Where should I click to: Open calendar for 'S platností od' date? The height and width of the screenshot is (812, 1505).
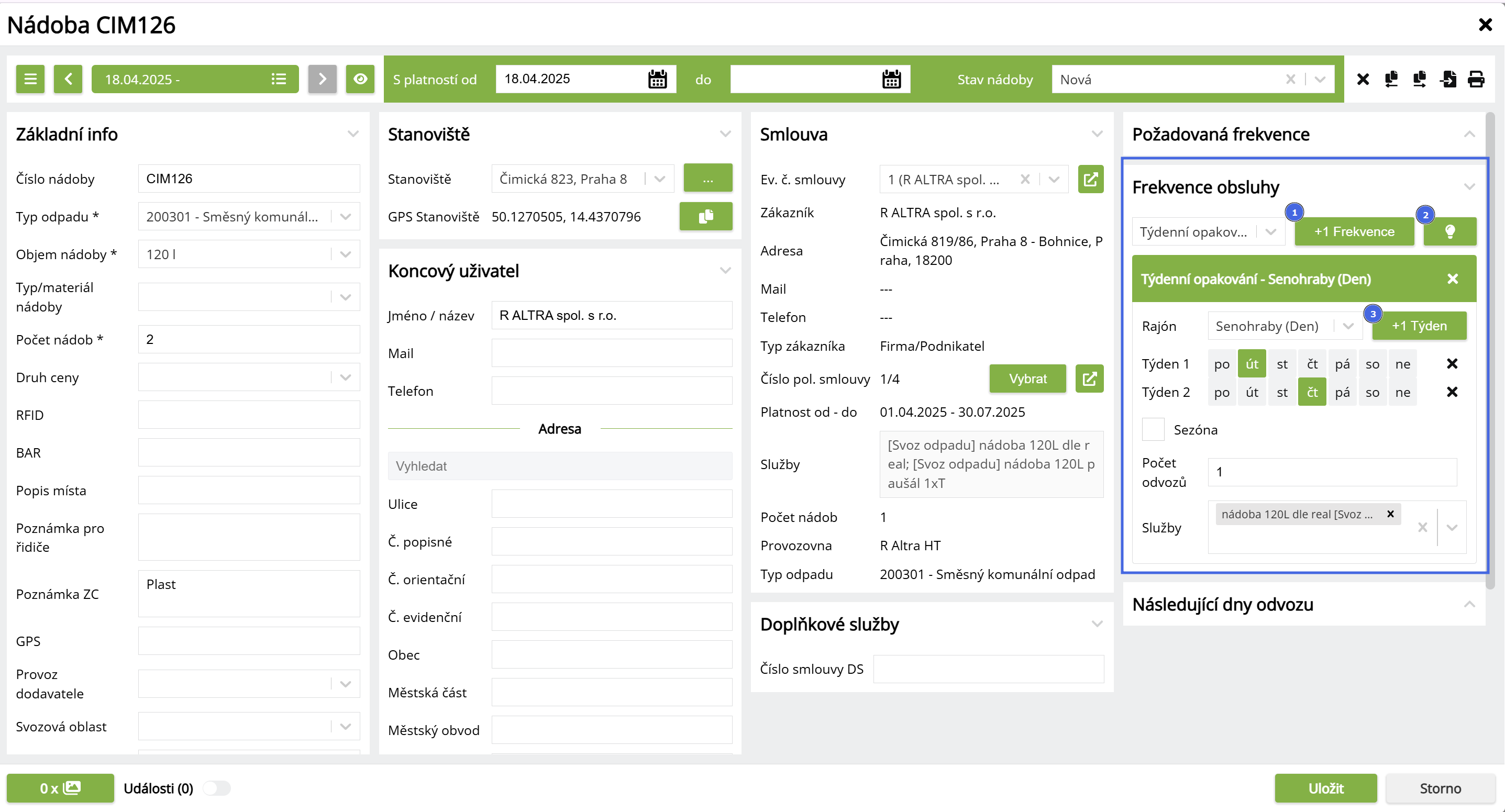657,79
